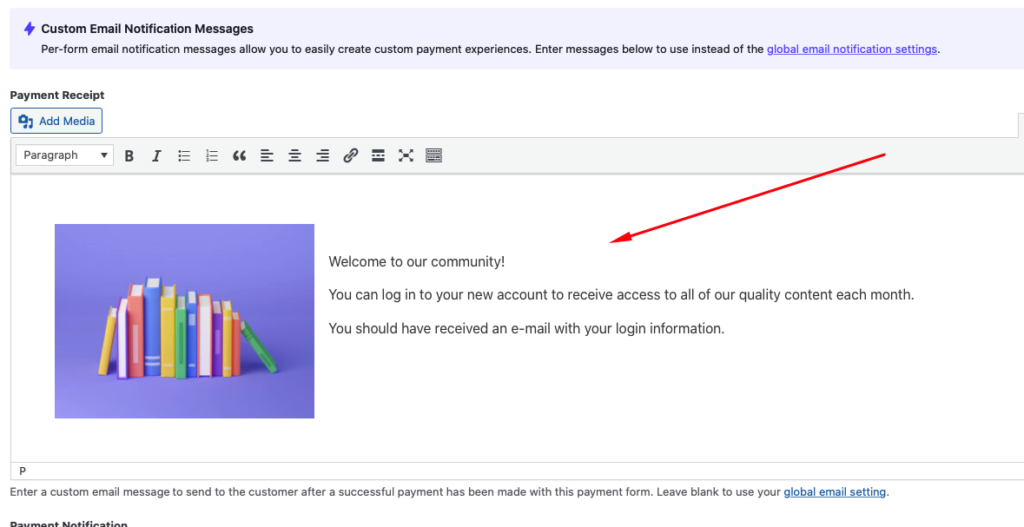Toggle italic formatting
Viewport: 1024px width, 527px height.
pyautogui.click(x=156, y=156)
